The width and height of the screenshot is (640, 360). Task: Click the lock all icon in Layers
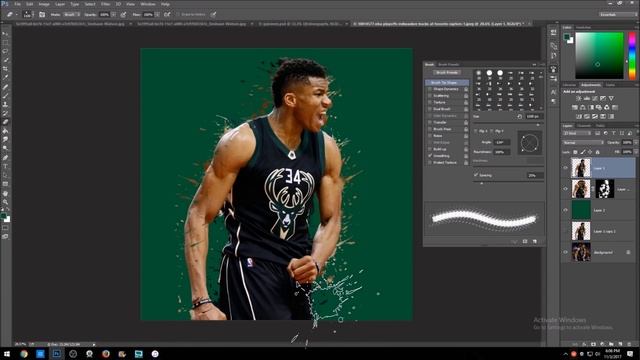598,152
